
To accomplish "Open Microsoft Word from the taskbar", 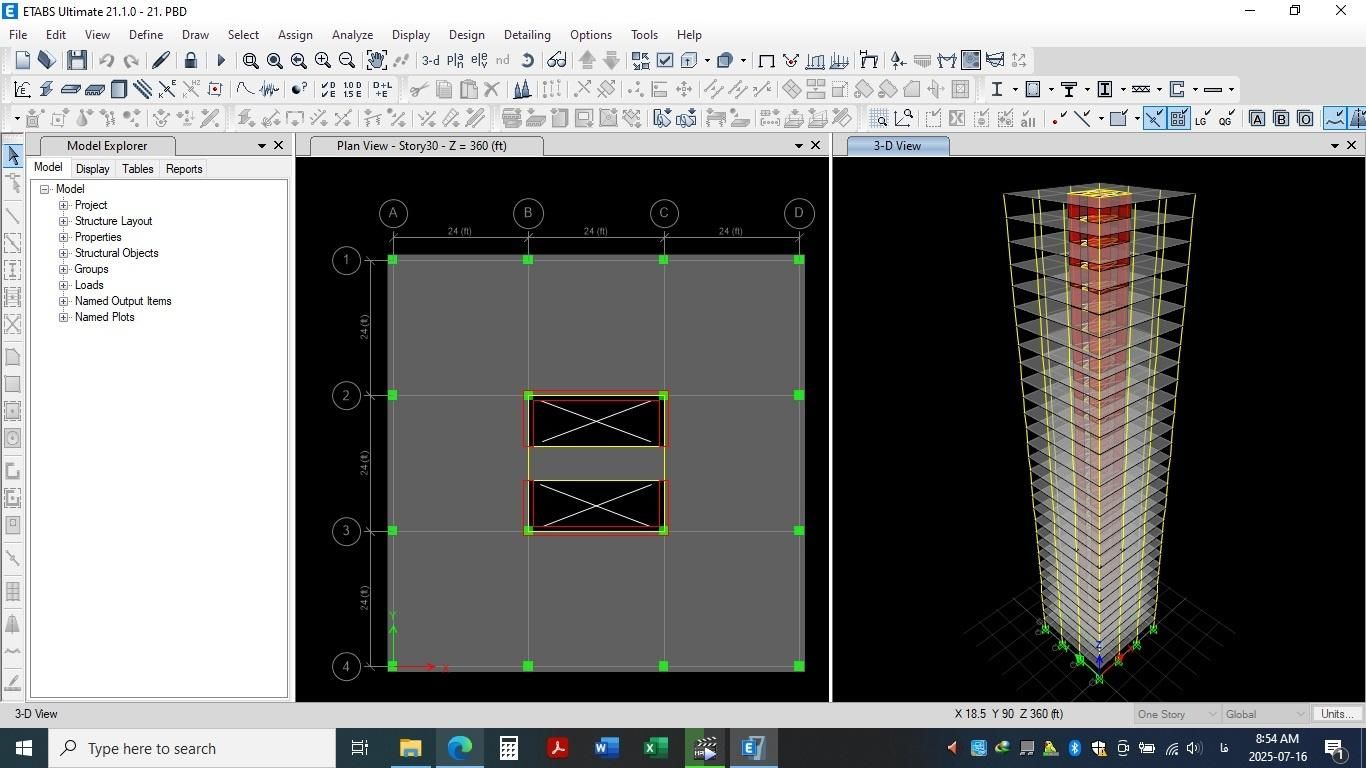I will click(x=606, y=748).
